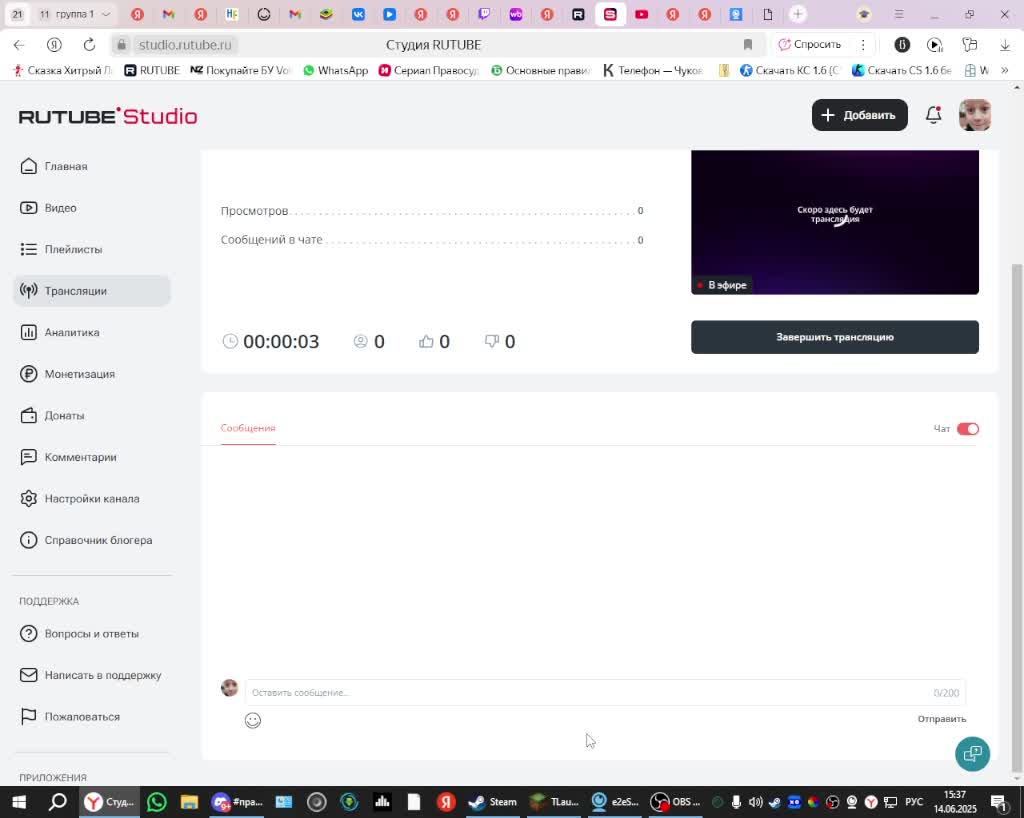The height and width of the screenshot is (818, 1024).
Task: Select the Трансляции sidebar item
Action: (92, 291)
